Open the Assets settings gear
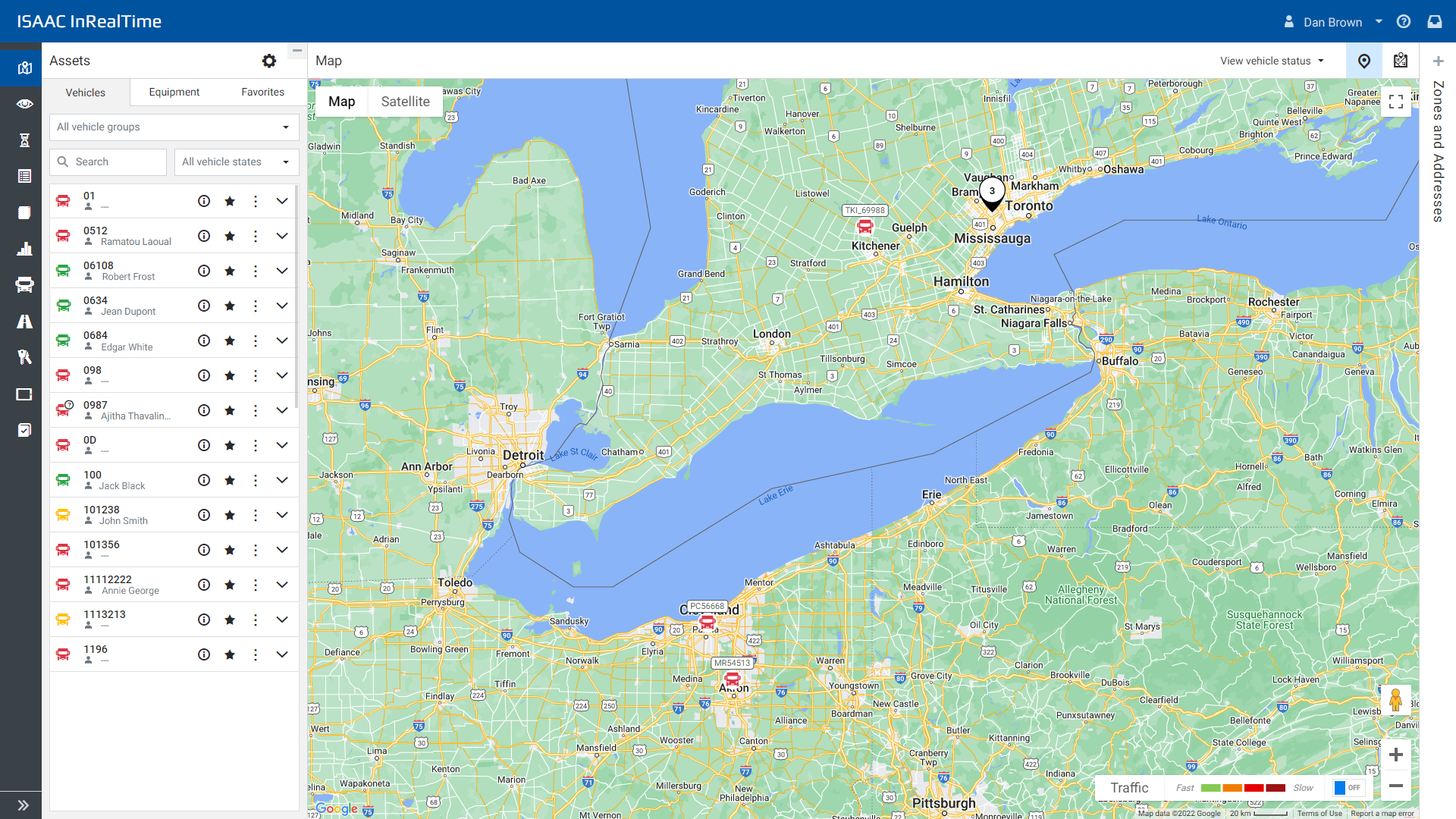The image size is (1456, 819). [269, 61]
